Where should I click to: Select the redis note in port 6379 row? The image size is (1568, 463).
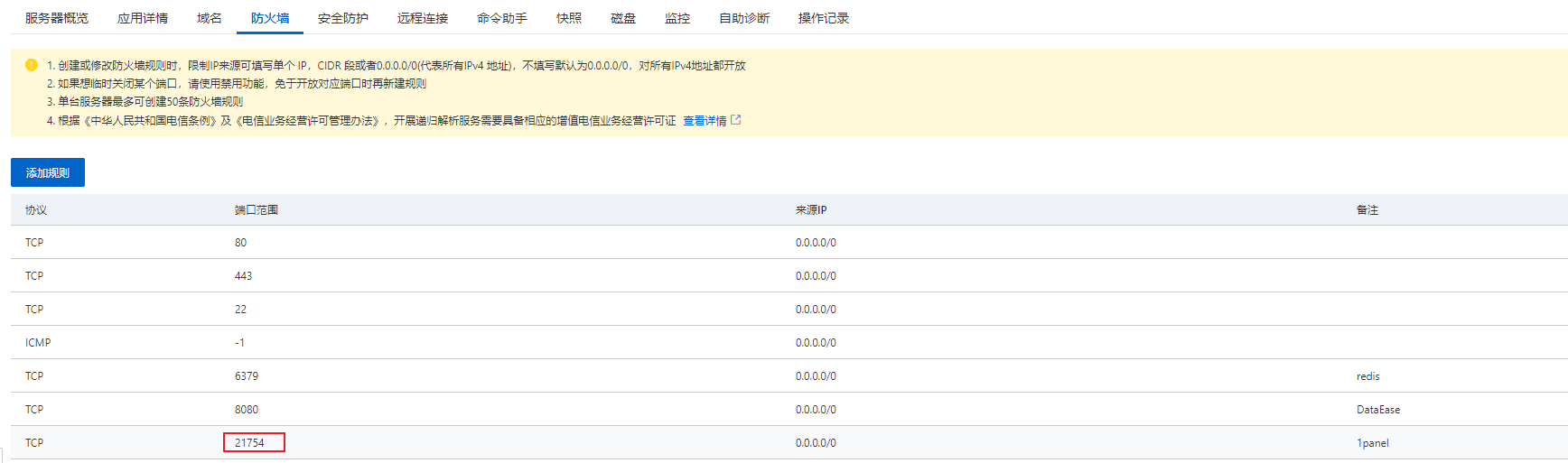click(x=1367, y=376)
